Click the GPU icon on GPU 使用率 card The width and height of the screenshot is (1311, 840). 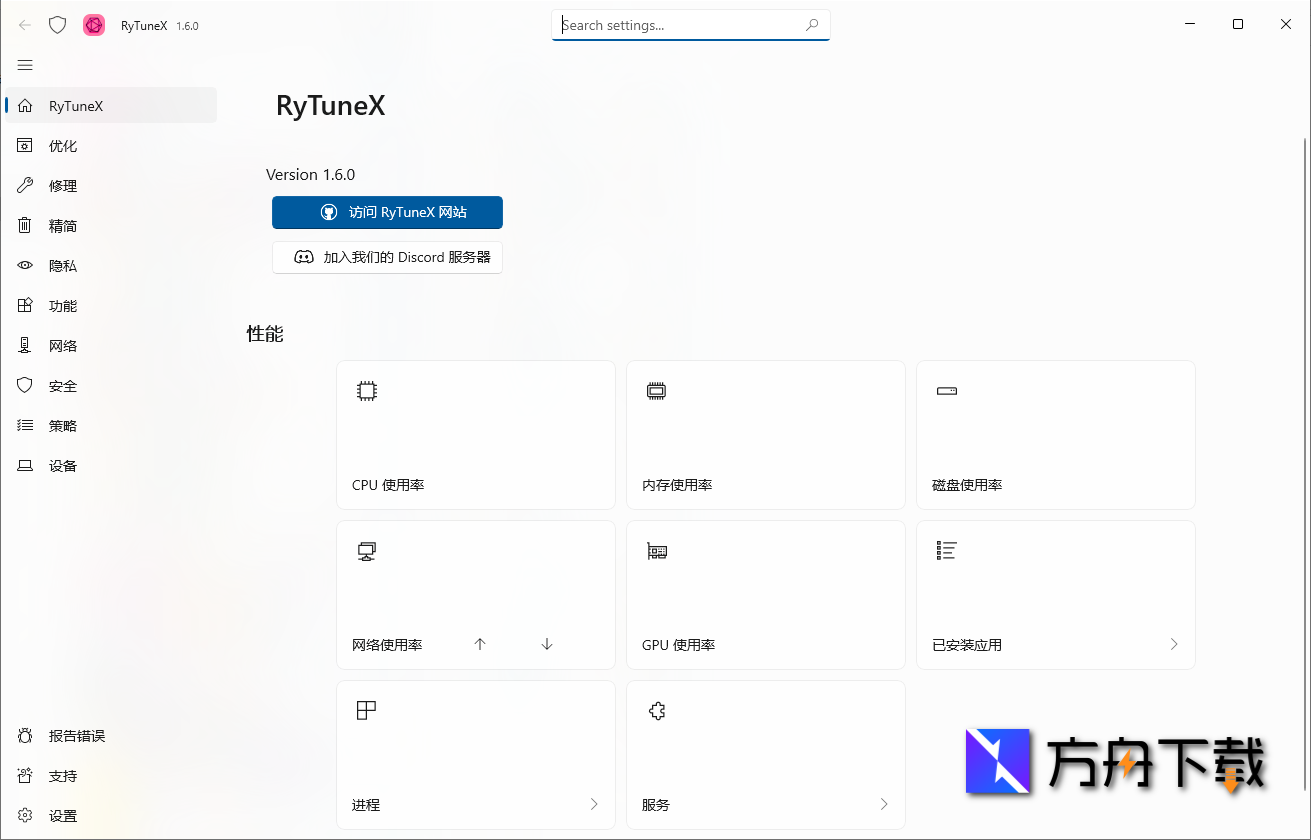point(656,550)
